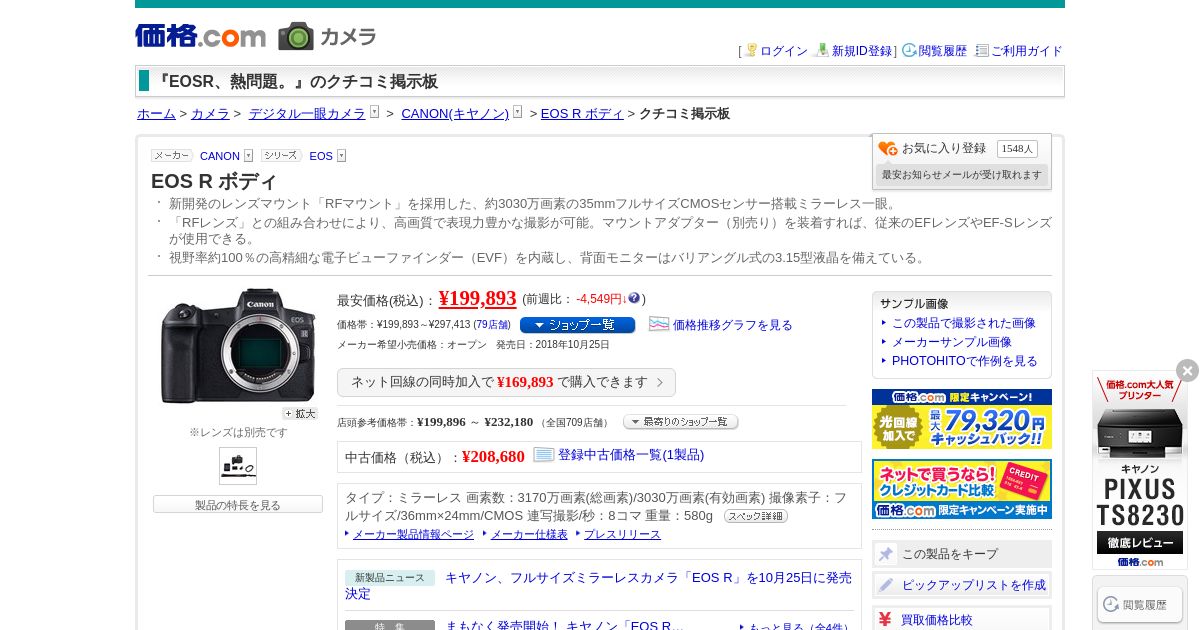Click the ログイン link
Image resolution: width=1200 pixels, height=630 pixels.
click(x=784, y=51)
